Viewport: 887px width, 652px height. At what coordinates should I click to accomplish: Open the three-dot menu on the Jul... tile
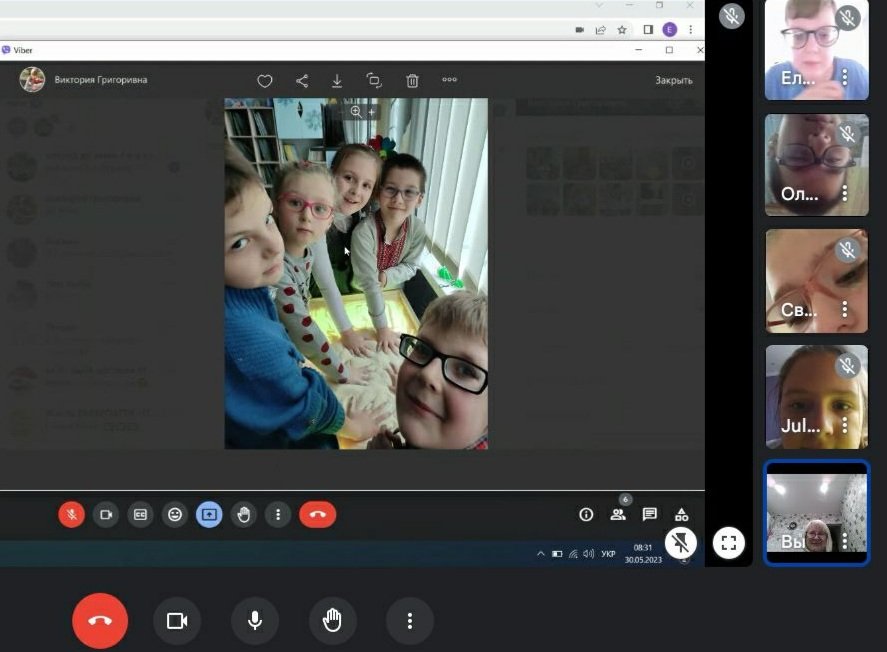845,425
